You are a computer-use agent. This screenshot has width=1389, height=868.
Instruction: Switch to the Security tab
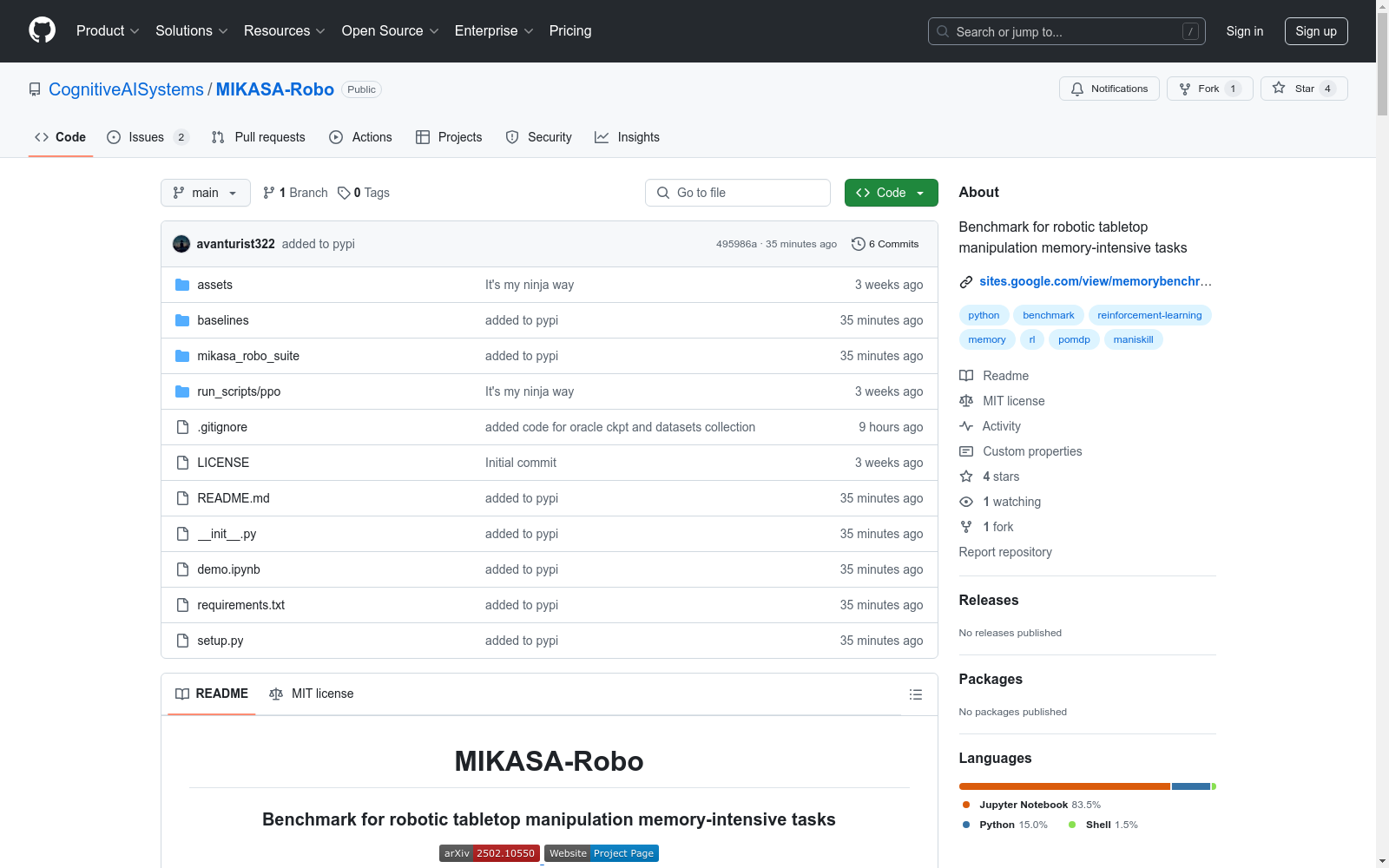click(x=538, y=137)
